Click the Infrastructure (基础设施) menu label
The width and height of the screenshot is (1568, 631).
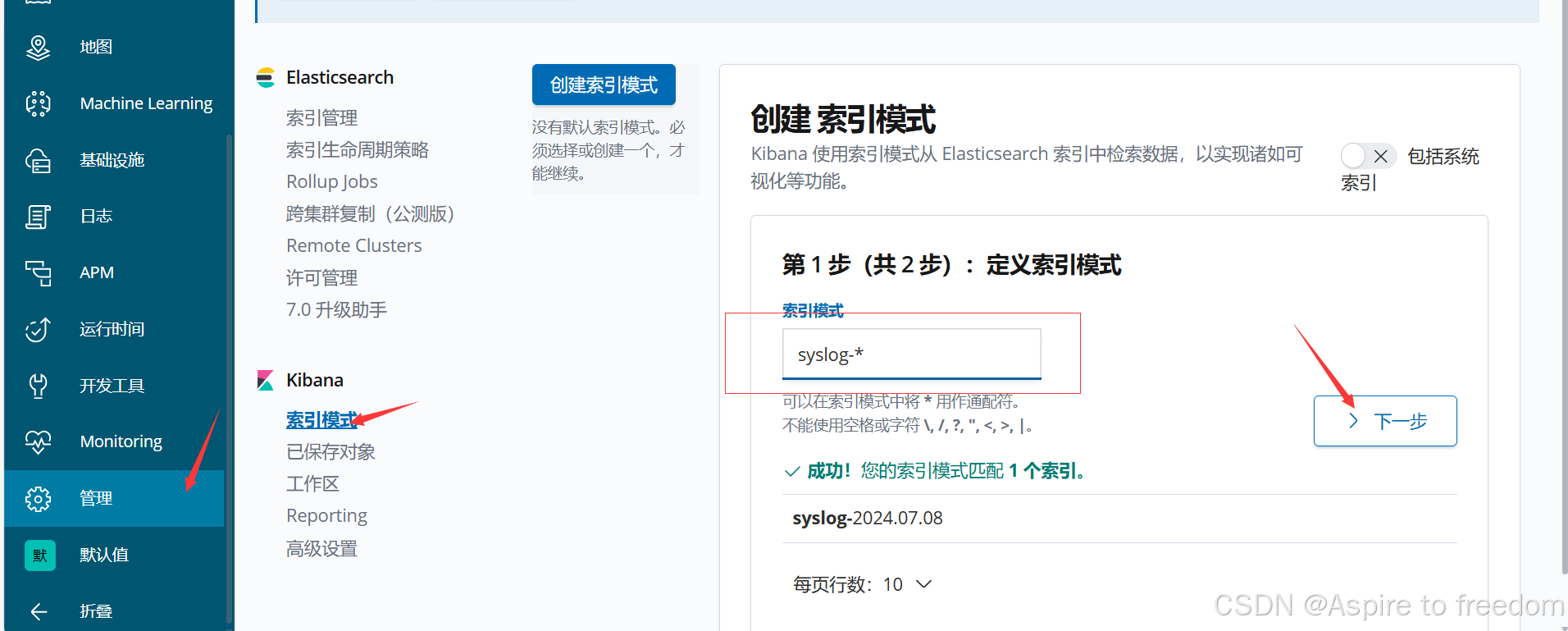point(112,160)
